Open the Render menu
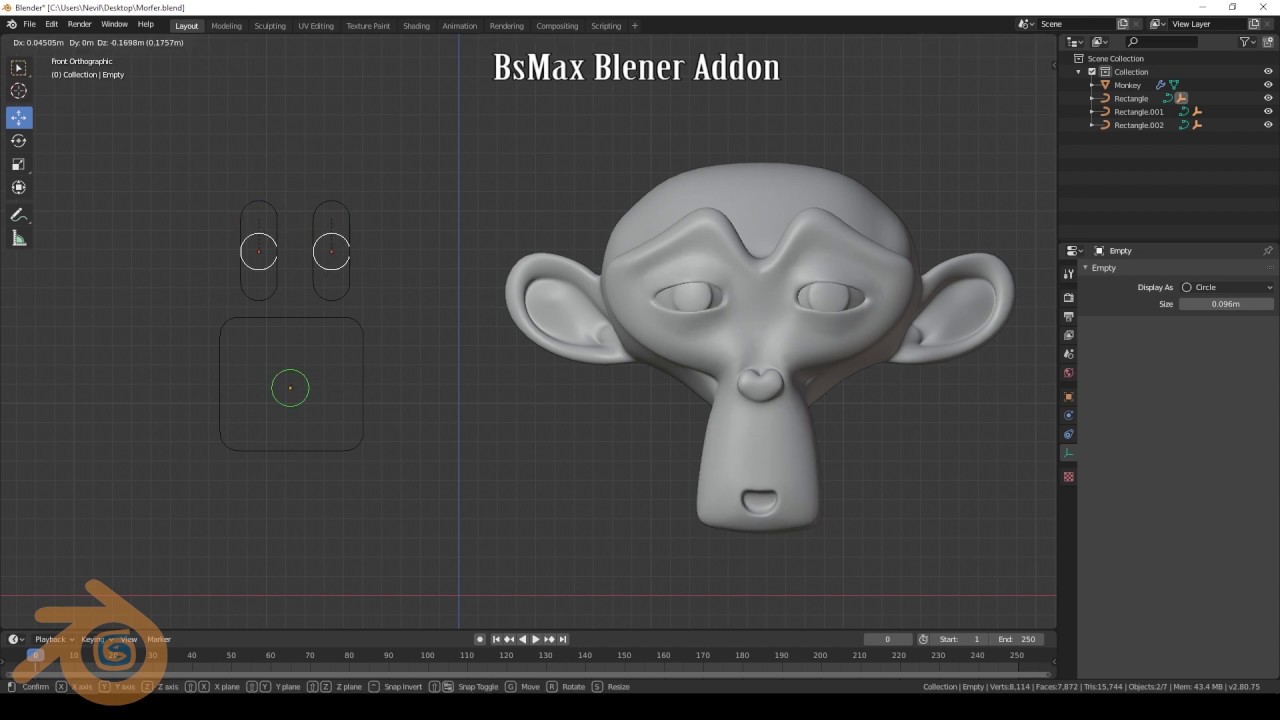The width and height of the screenshot is (1280, 720). click(79, 24)
